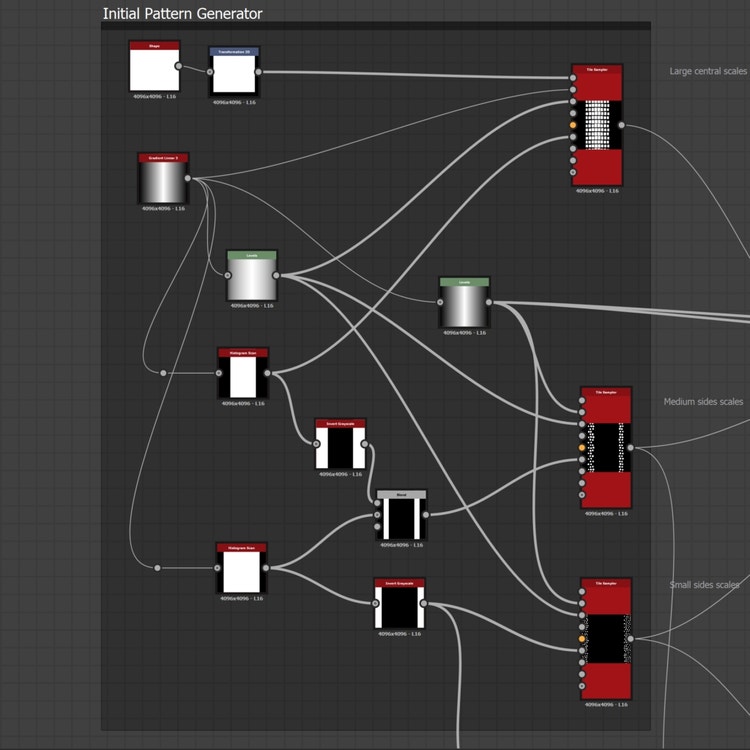Click input of thin-bordered Invert Grayscale node
This screenshot has width=750, height=750.
[x=375, y=604]
